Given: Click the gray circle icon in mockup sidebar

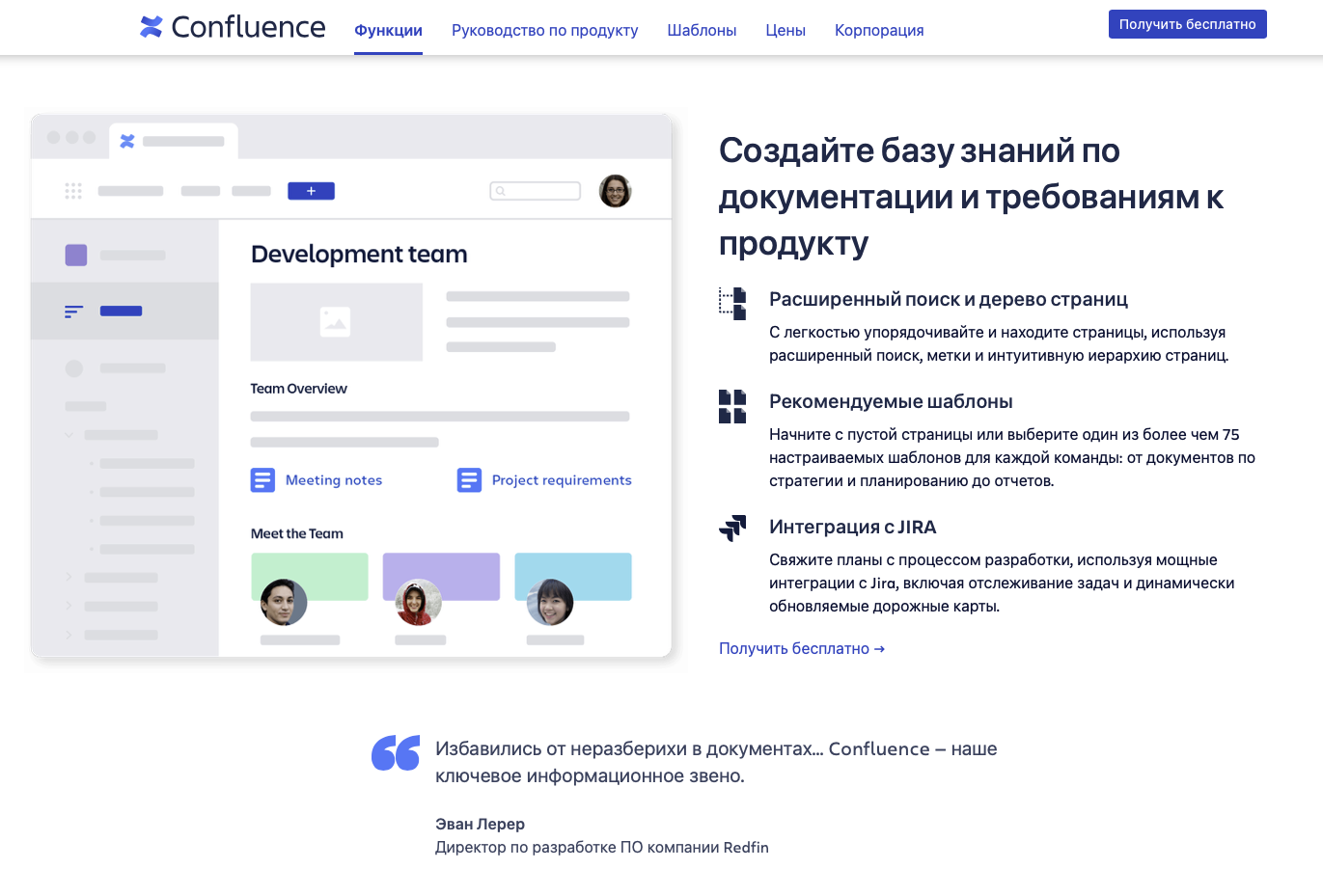Looking at the screenshot, I should pyautogui.click(x=73, y=367).
